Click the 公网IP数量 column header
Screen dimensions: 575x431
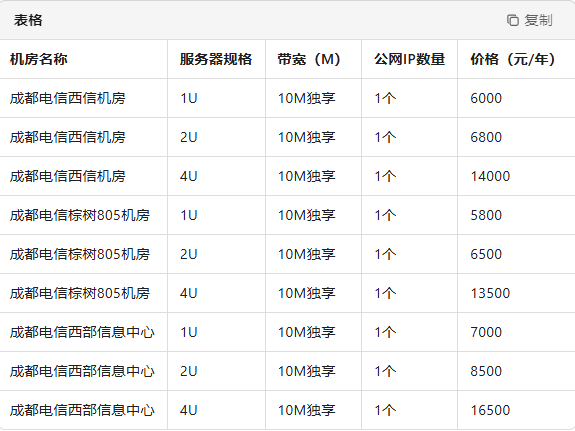tap(410, 59)
